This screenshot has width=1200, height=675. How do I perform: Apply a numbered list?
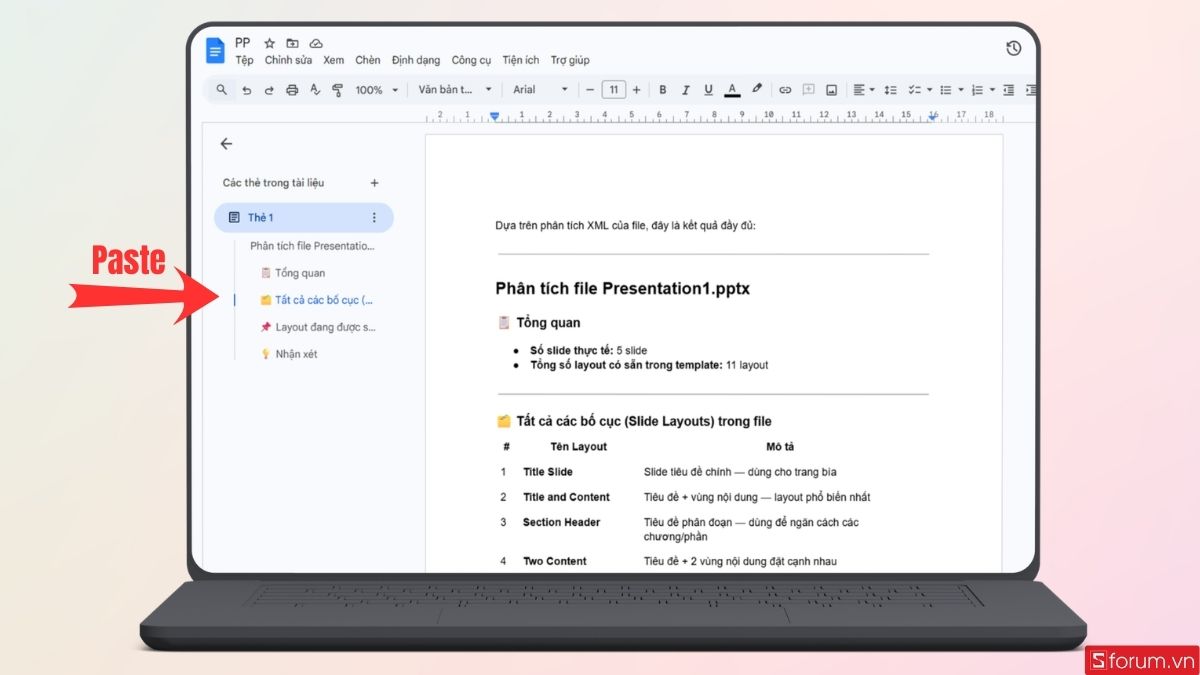(x=977, y=90)
